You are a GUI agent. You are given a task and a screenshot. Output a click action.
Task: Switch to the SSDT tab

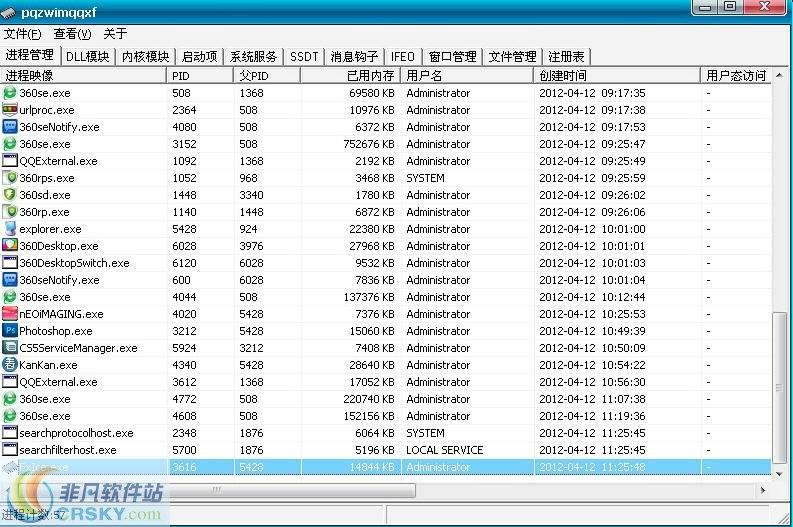[x=303, y=57]
